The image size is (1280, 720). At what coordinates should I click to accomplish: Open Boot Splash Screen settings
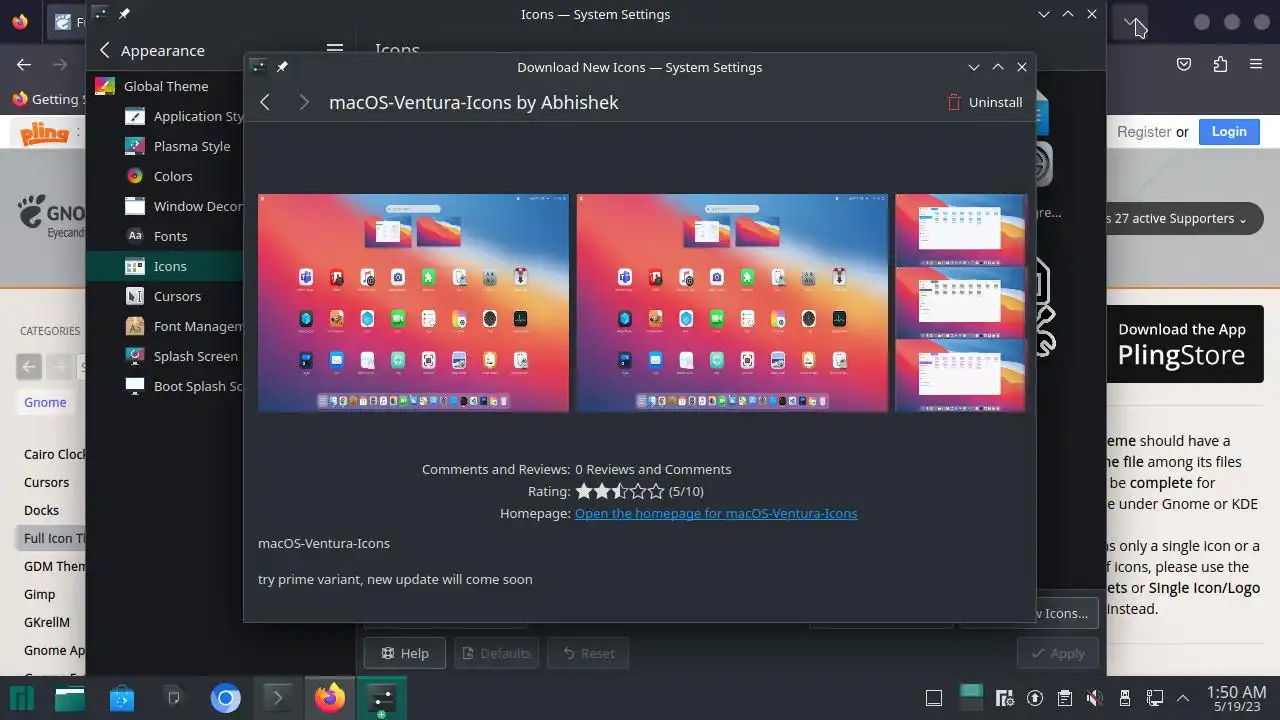(166, 386)
